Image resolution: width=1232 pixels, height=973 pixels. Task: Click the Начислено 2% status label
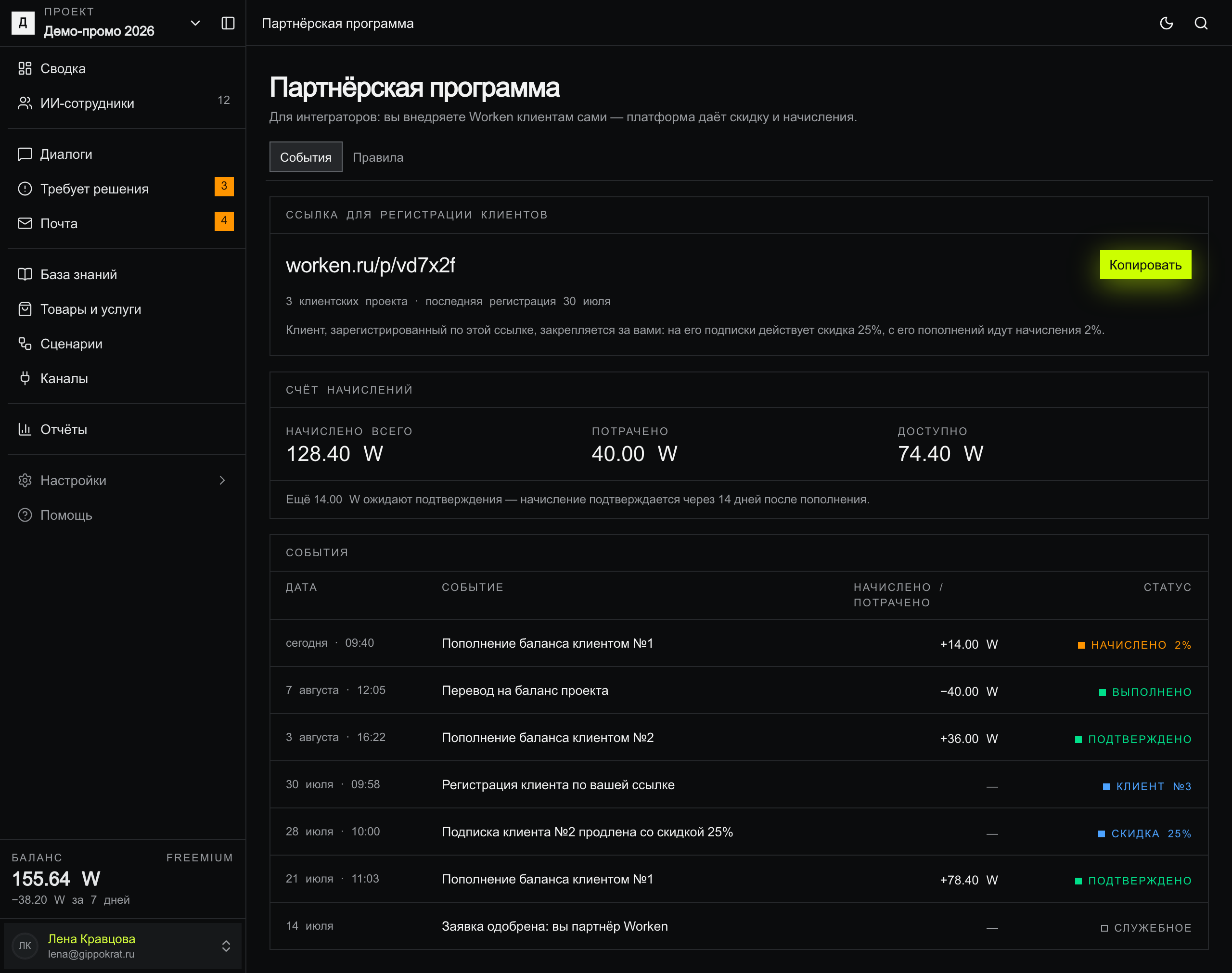coord(1135,645)
